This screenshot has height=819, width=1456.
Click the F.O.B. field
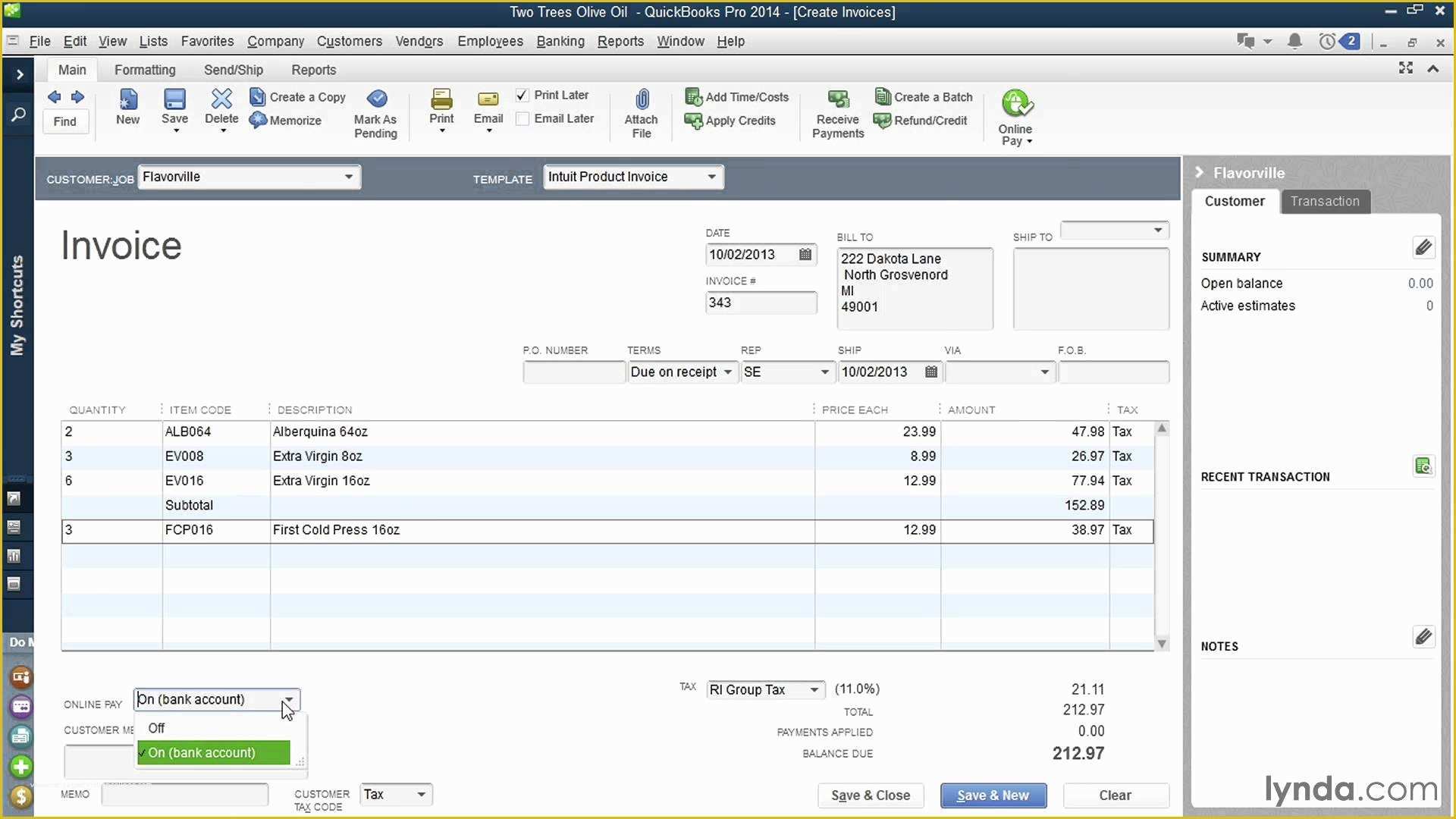(1113, 372)
